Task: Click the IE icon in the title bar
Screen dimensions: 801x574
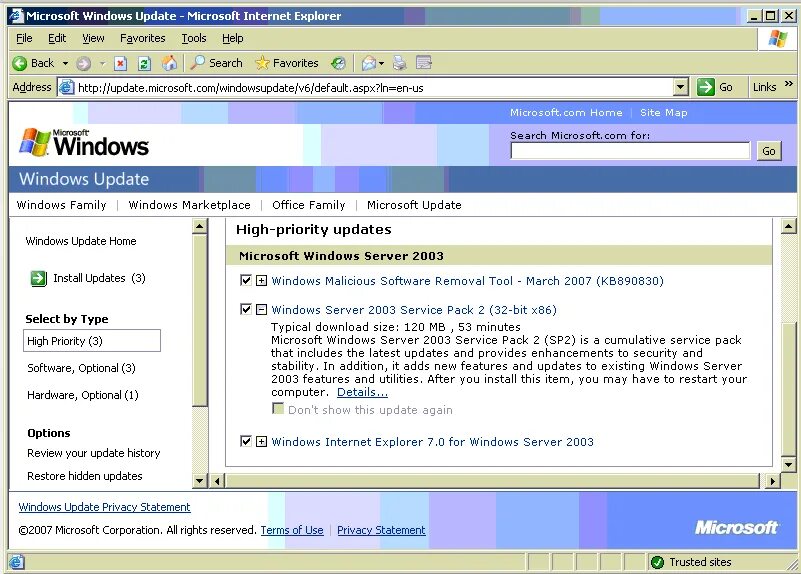Action: [x=16, y=16]
